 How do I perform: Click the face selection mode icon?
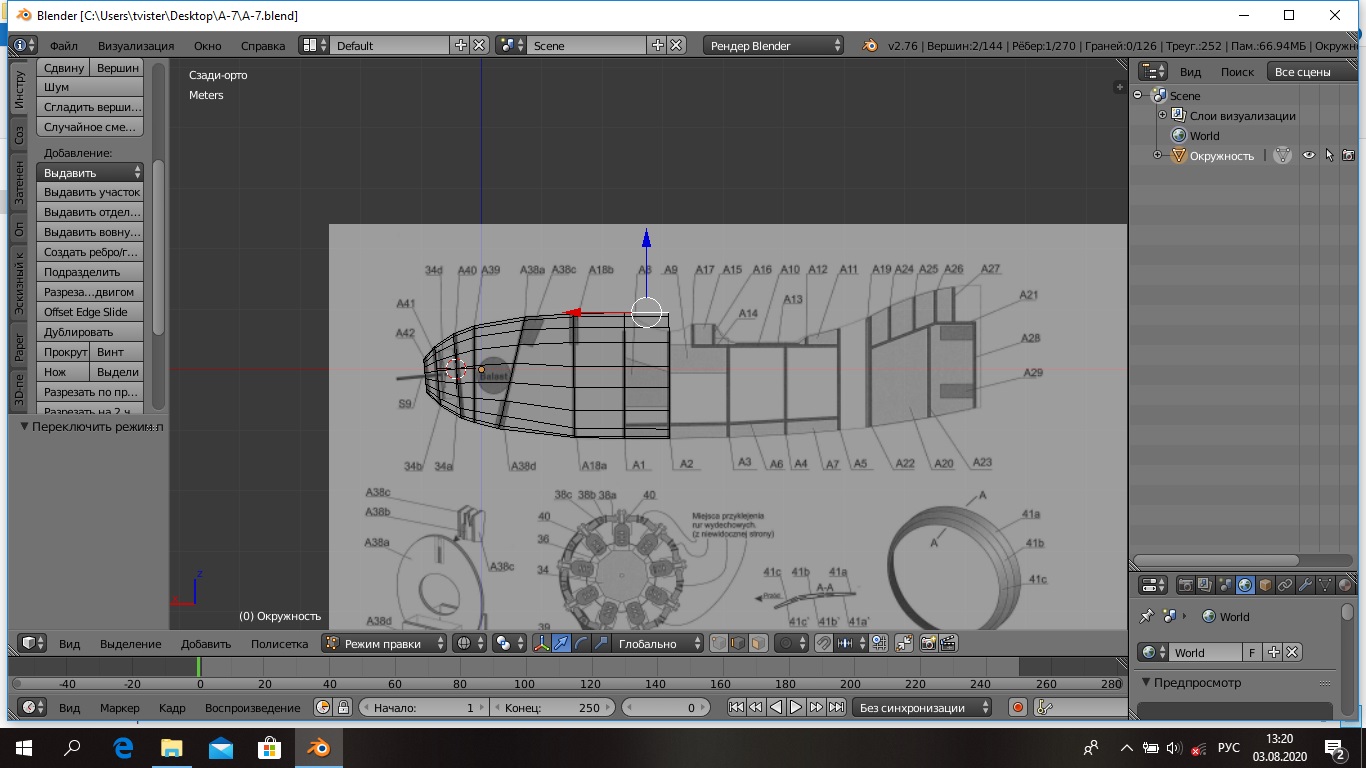(x=758, y=644)
